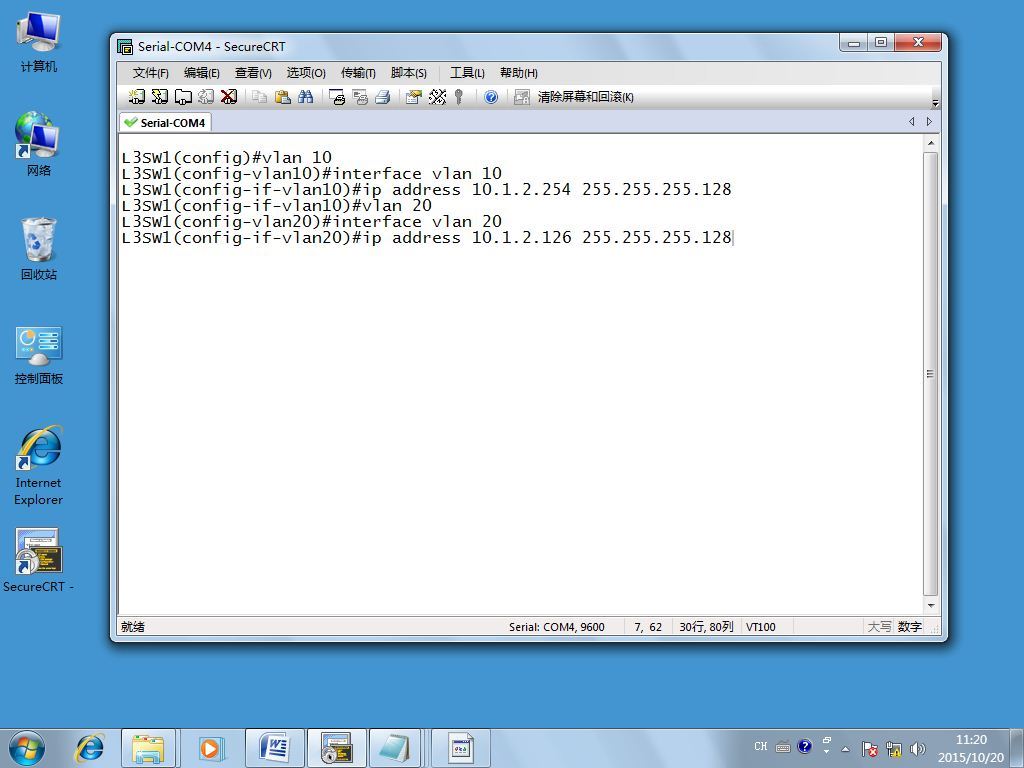Click the 'L3SW1(config)#vlan 10' line
Screen dimensions: 1024x768
(227, 157)
